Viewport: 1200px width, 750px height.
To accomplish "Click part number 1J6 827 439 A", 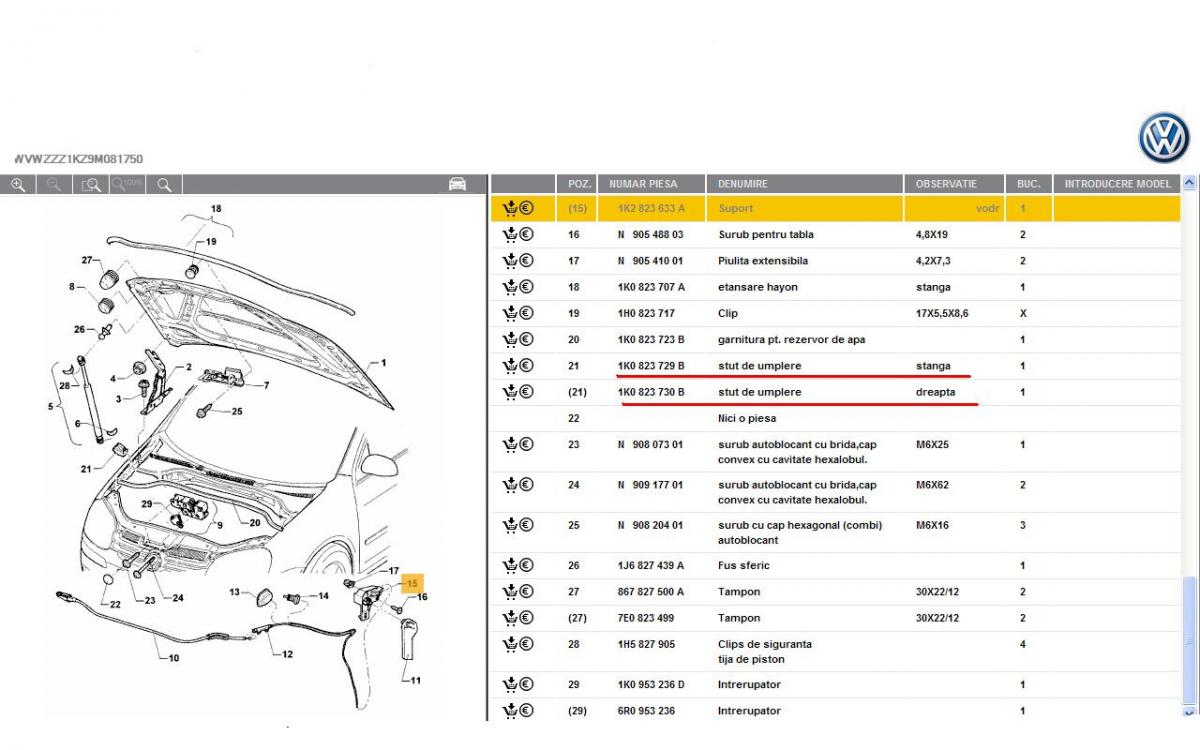I will (x=651, y=565).
